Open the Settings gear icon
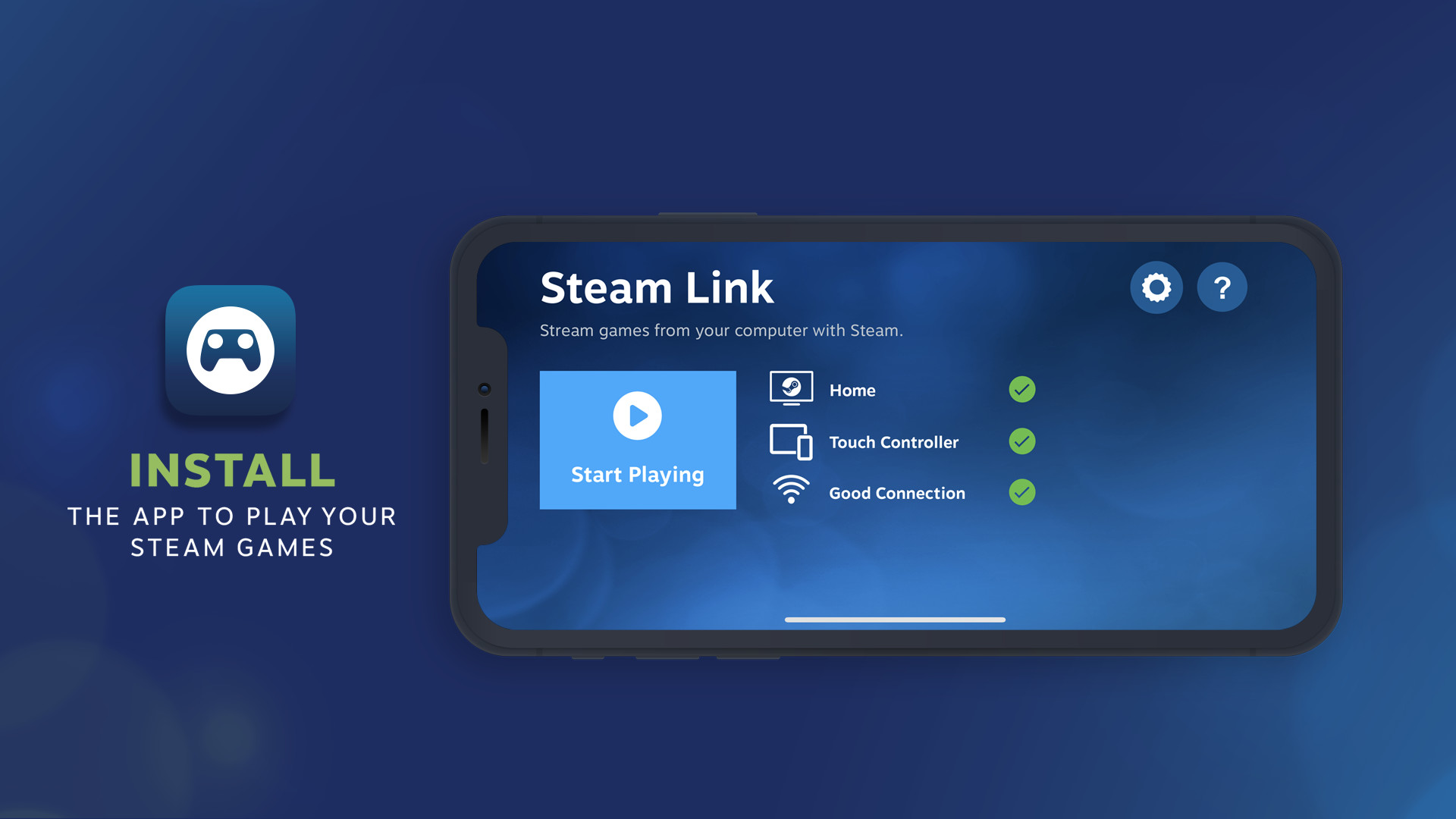Viewport: 1456px width, 819px height. [1154, 287]
